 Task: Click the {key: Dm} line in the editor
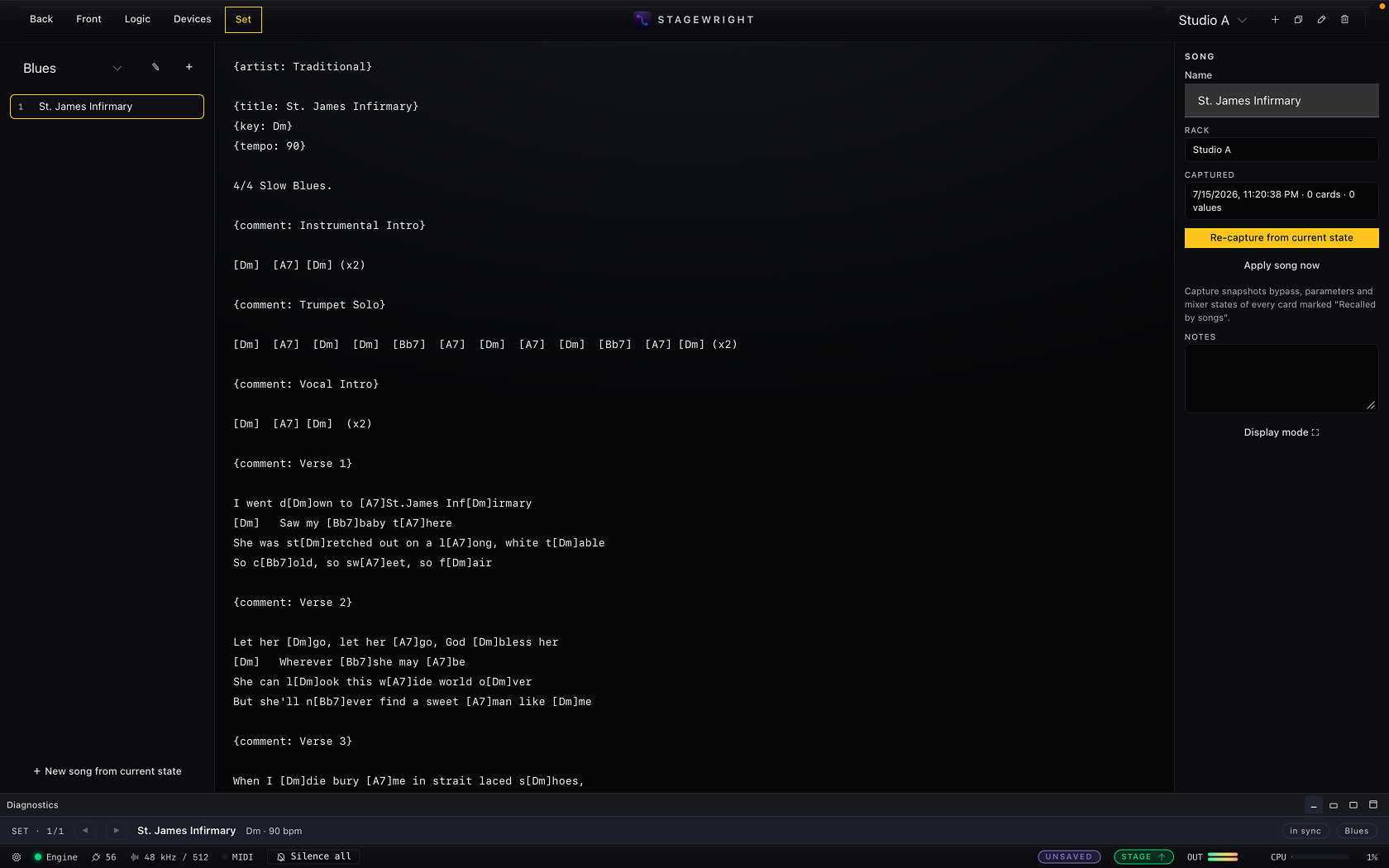[x=263, y=126]
